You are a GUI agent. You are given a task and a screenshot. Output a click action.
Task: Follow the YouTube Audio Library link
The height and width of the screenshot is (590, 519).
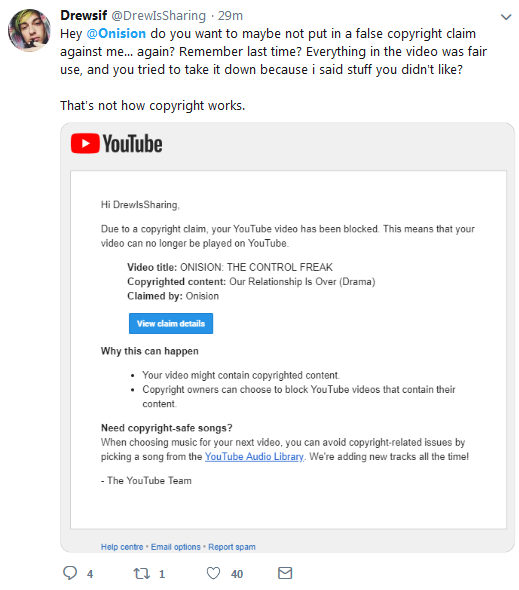[x=254, y=456]
